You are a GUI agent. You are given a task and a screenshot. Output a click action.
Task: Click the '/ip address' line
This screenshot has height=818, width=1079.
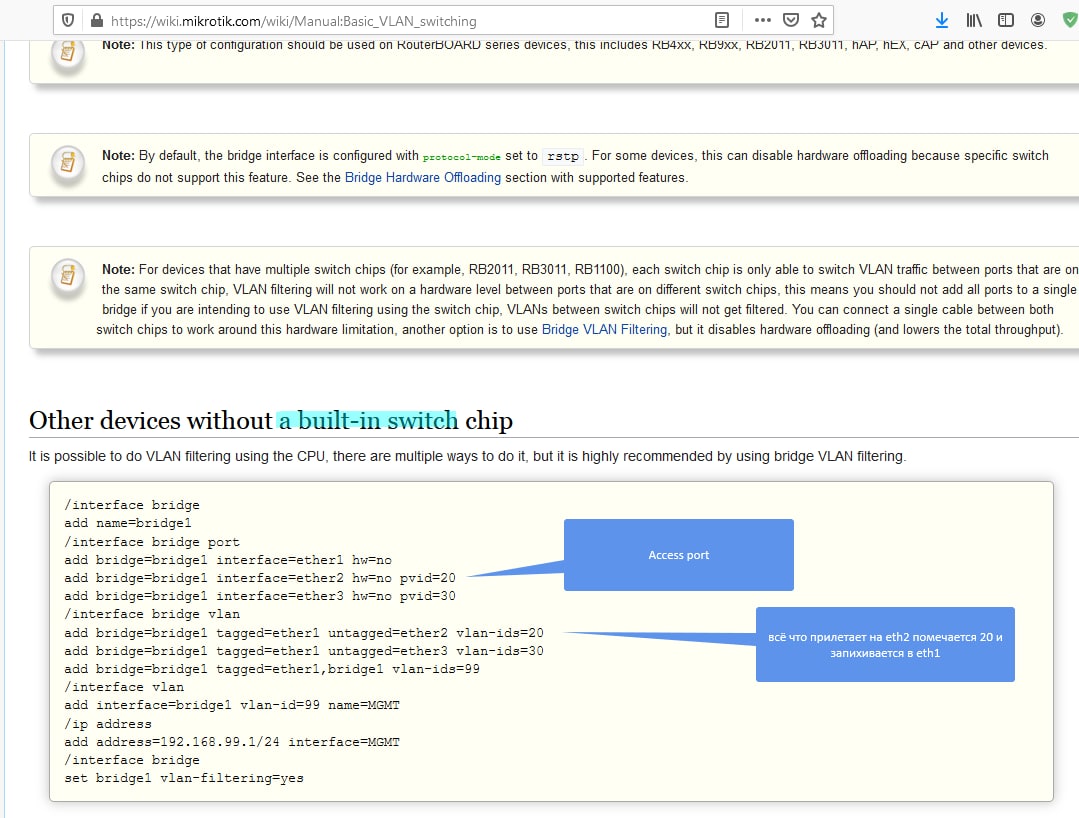[107, 724]
